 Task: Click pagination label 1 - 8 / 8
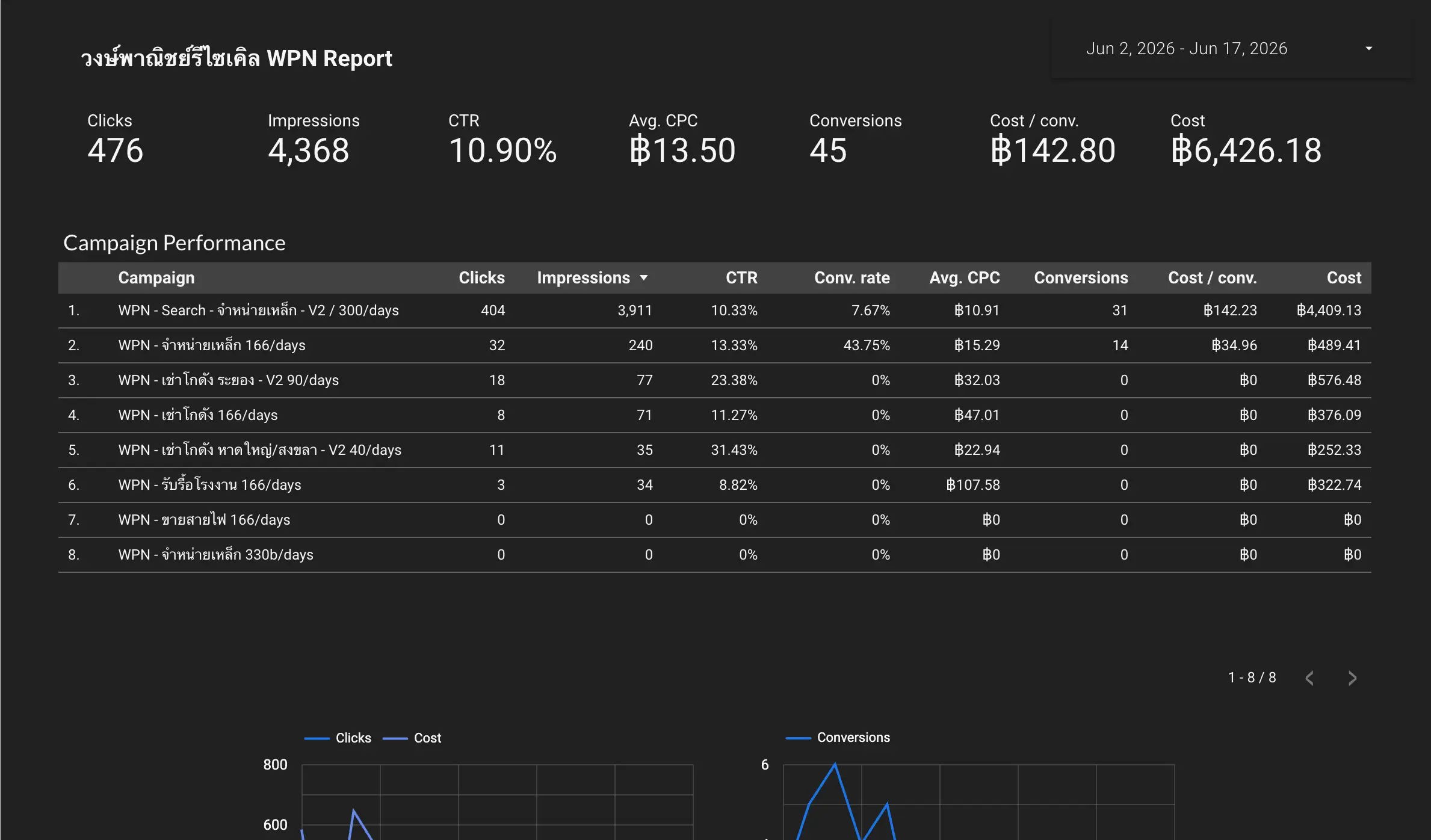pos(1252,678)
